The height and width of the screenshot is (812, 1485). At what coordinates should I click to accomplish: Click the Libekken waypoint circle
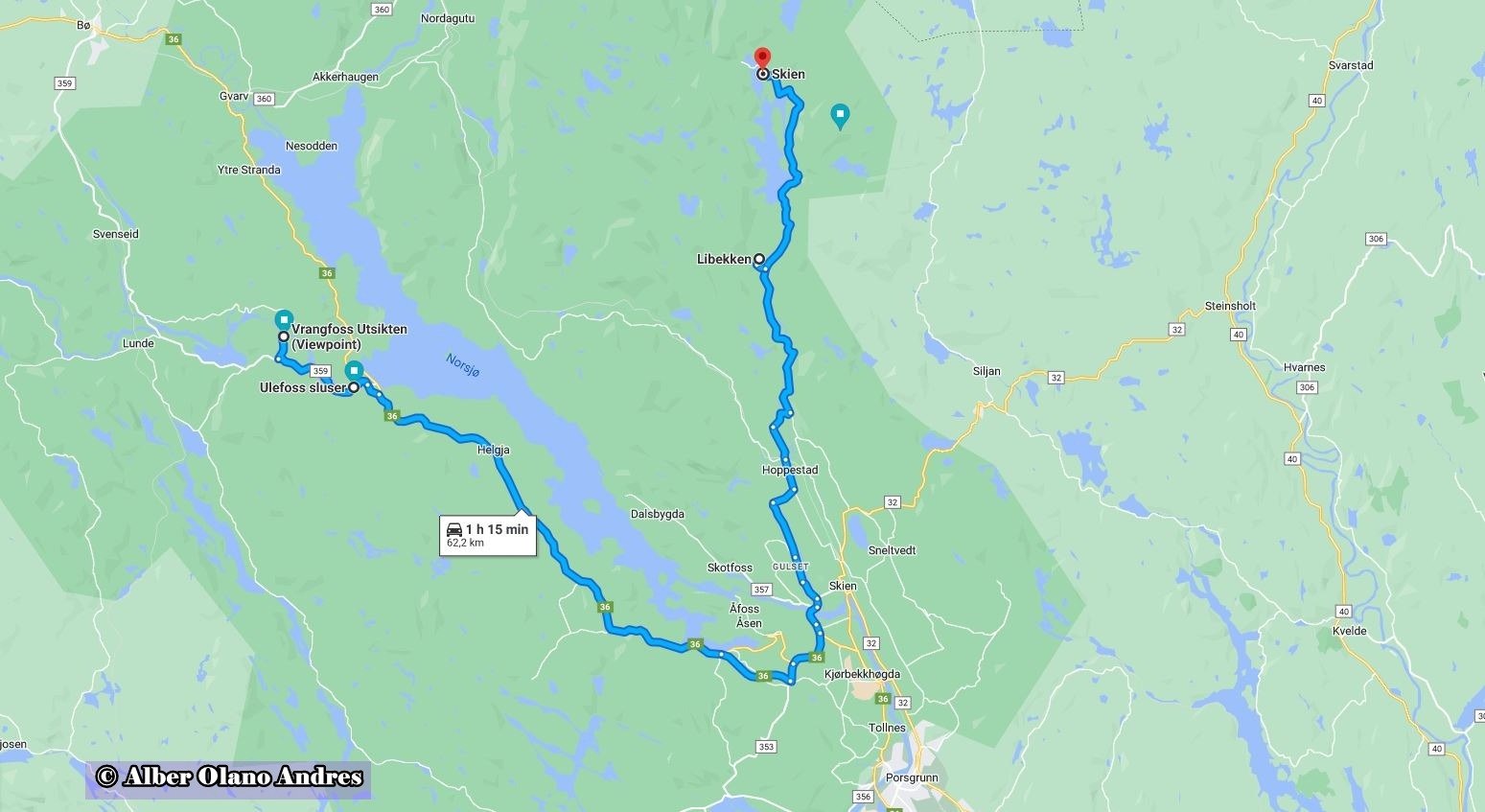[758, 259]
